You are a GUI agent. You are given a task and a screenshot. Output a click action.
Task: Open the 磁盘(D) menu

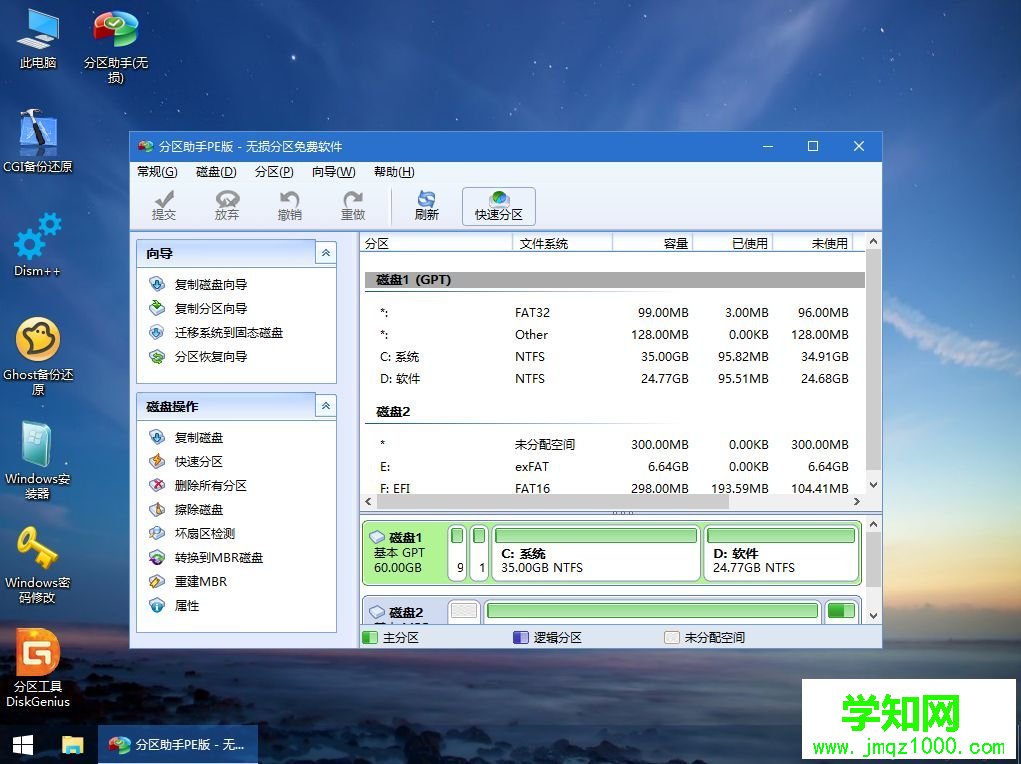click(x=215, y=171)
